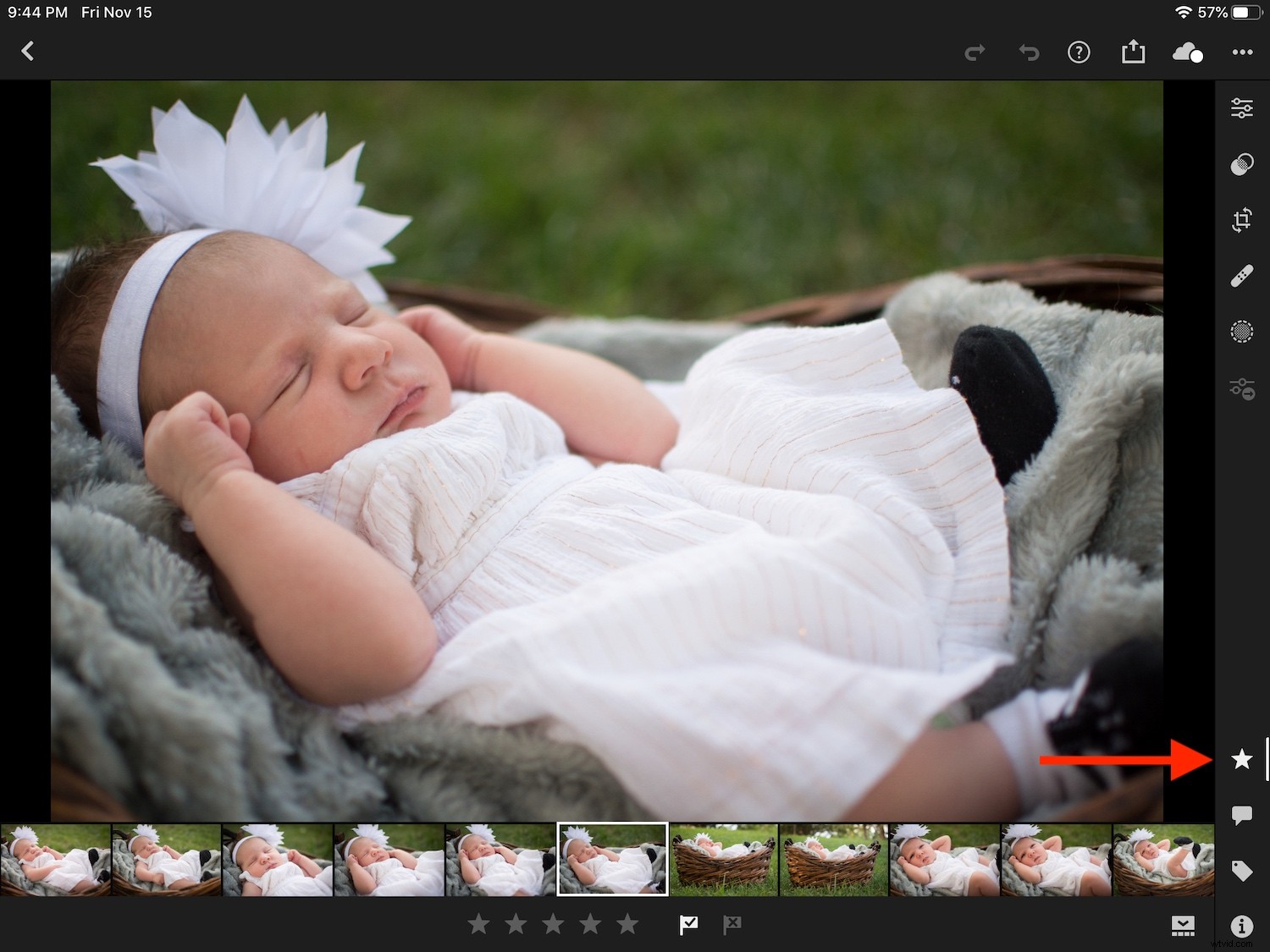Flag the photo as rejected
1270x952 pixels.
pos(732,924)
